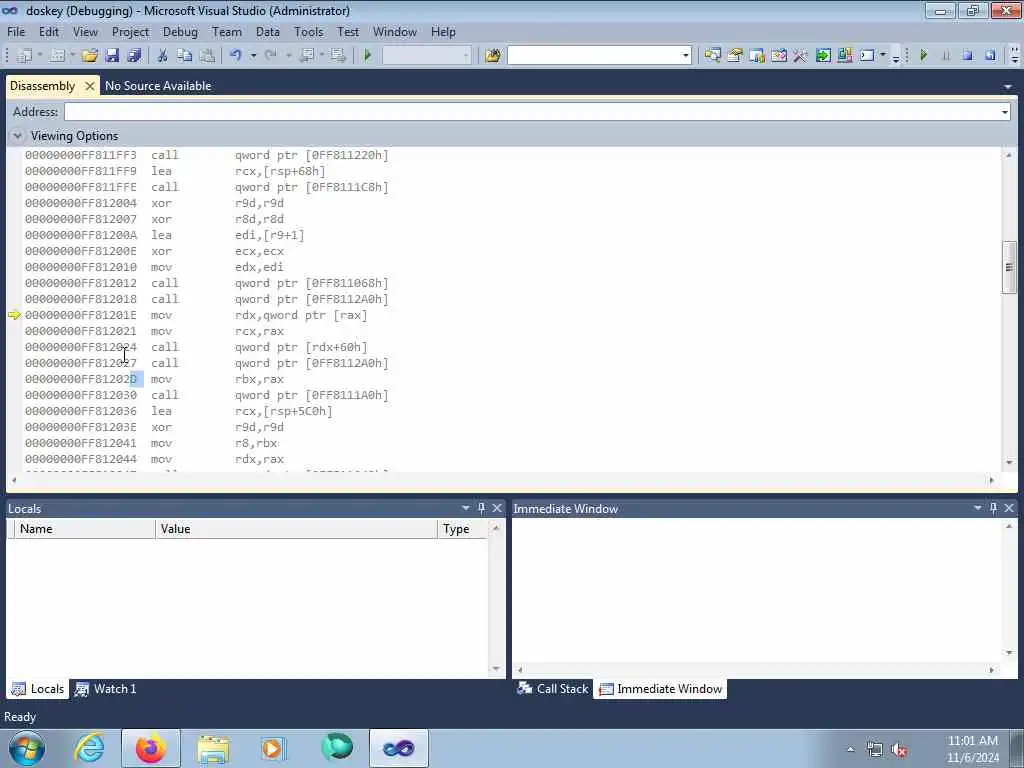Open the Command Window icon's dropdown arrow
Screen dimensions: 1024x768
[x=883, y=56]
